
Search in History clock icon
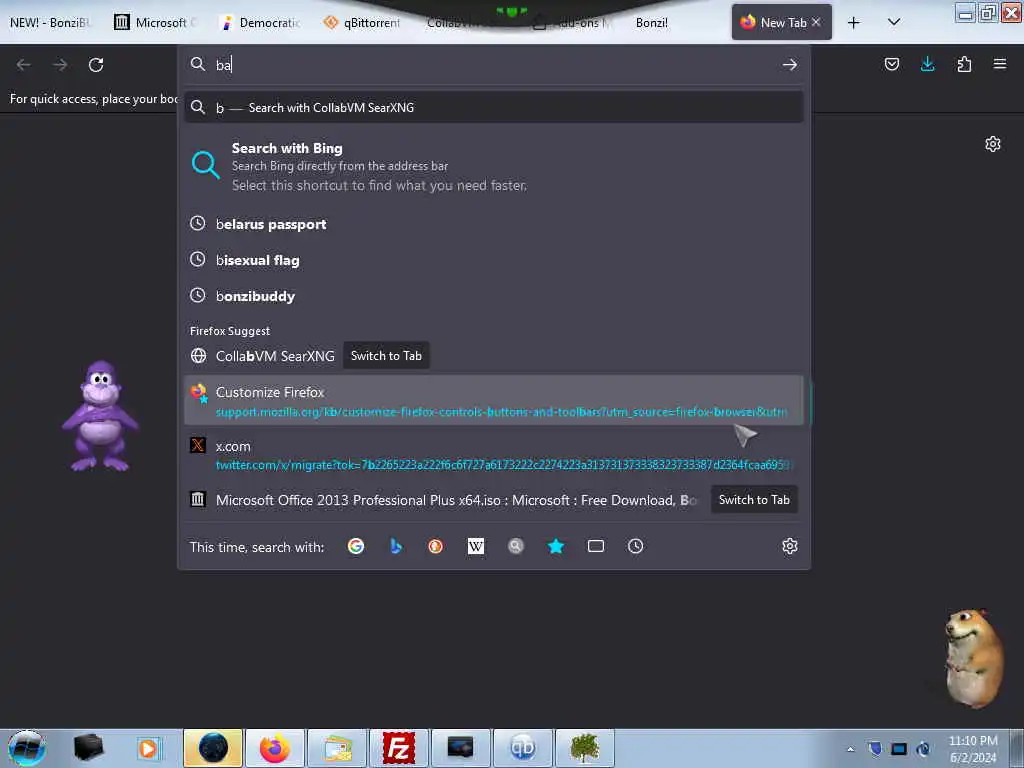(x=635, y=546)
